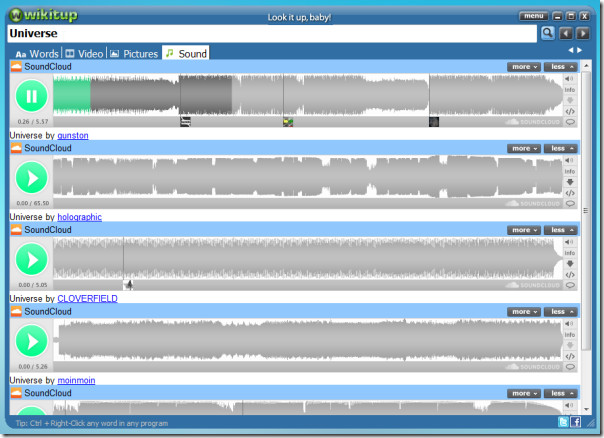Switch to the Pictures tab
The image size is (604, 438).
point(134,54)
